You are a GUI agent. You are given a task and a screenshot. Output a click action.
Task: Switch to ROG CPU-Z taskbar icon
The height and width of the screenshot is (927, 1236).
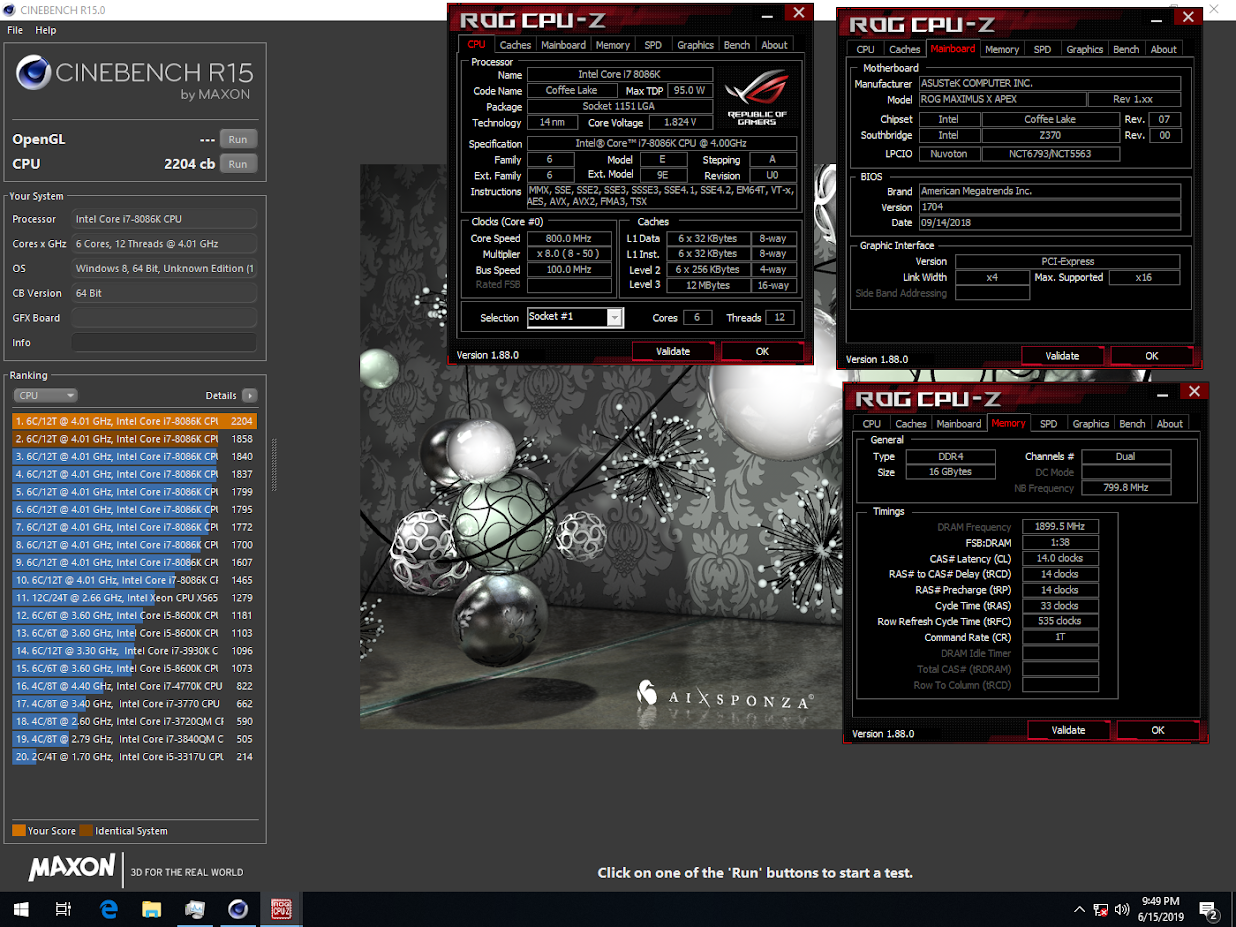(x=281, y=909)
